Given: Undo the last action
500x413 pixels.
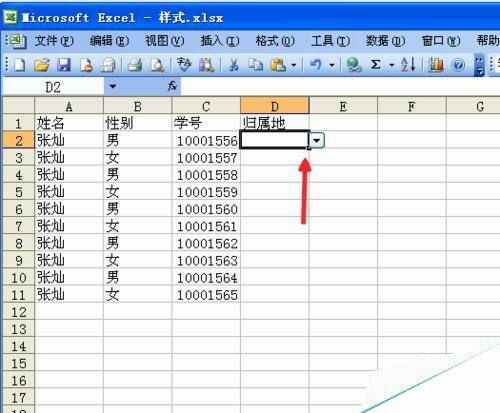Looking at the screenshot, I should coord(316,64).
